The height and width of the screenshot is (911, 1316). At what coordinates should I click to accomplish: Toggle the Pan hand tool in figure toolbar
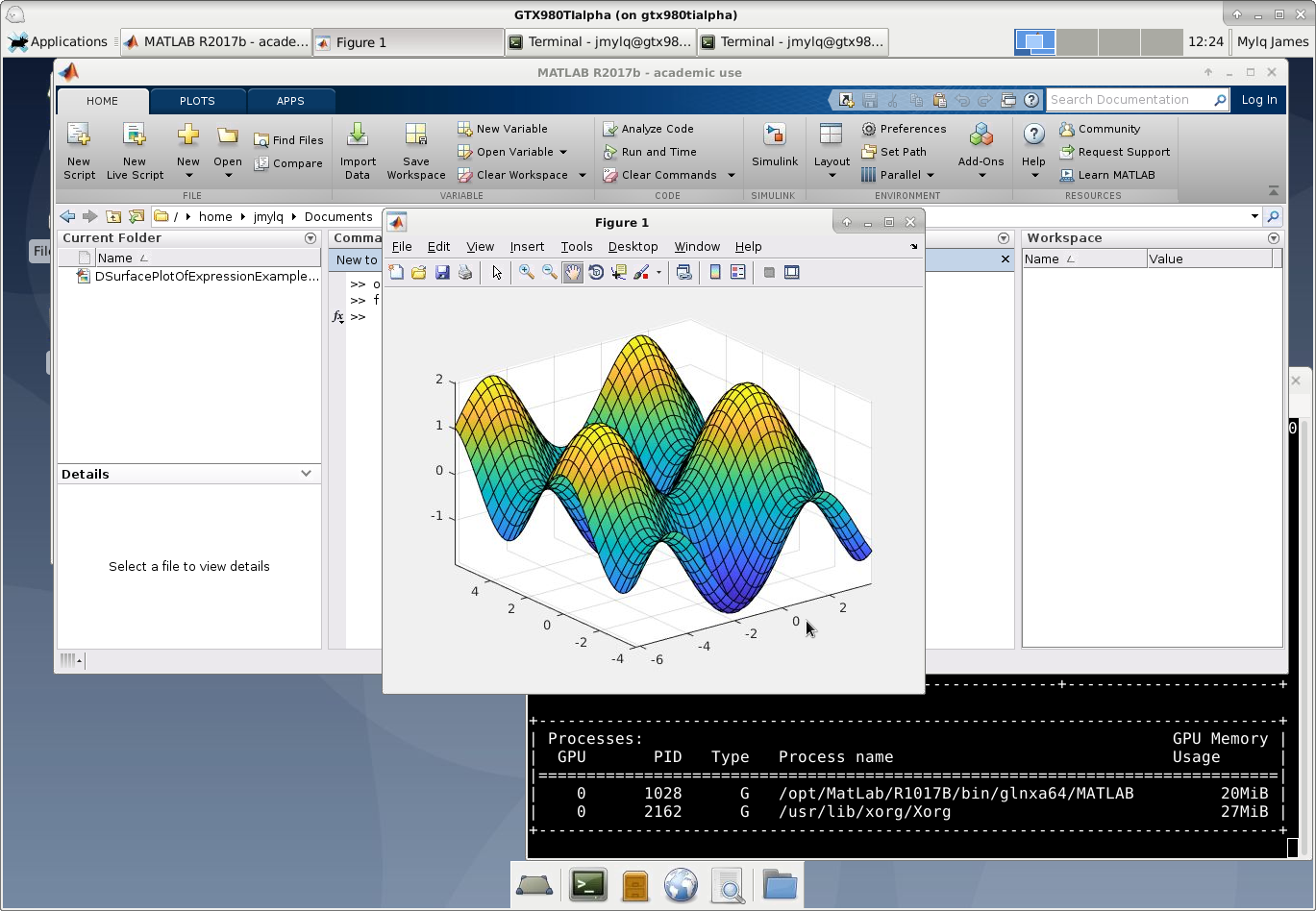(x=572, y=273)
